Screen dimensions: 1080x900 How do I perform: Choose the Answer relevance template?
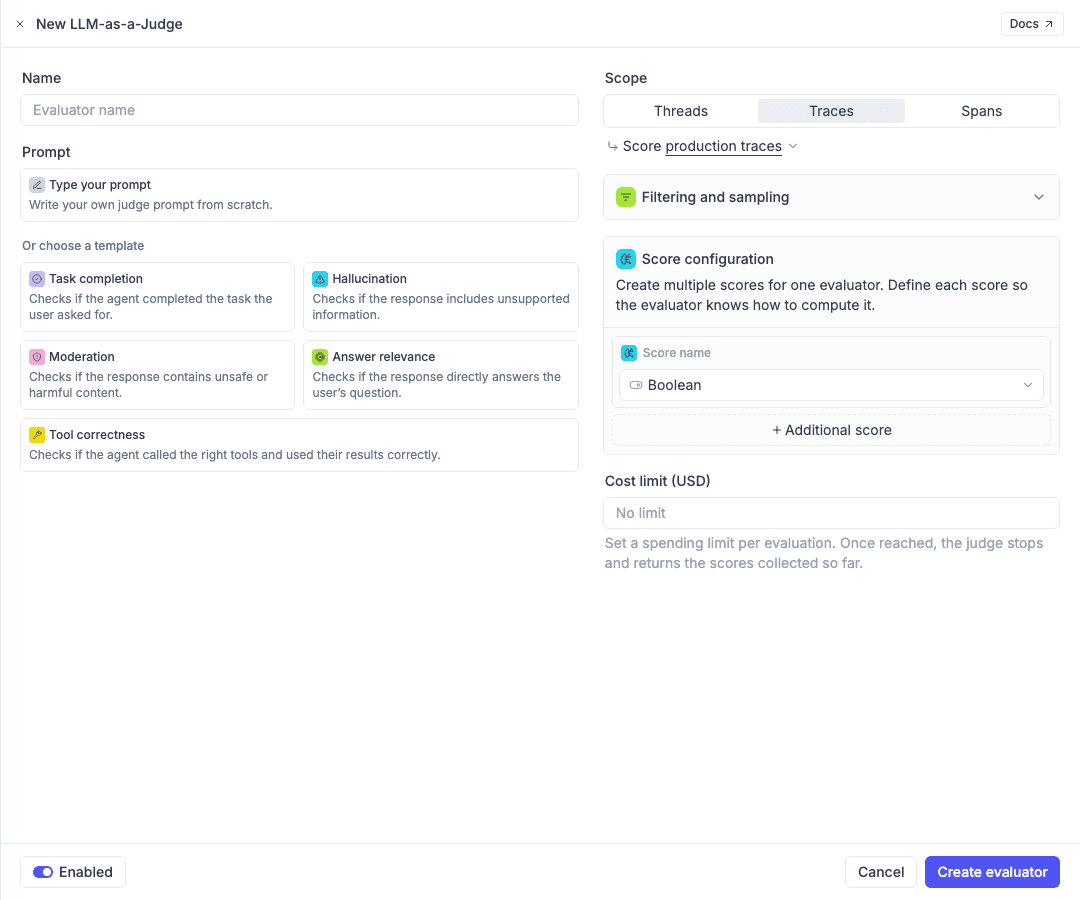pos(441,375)
